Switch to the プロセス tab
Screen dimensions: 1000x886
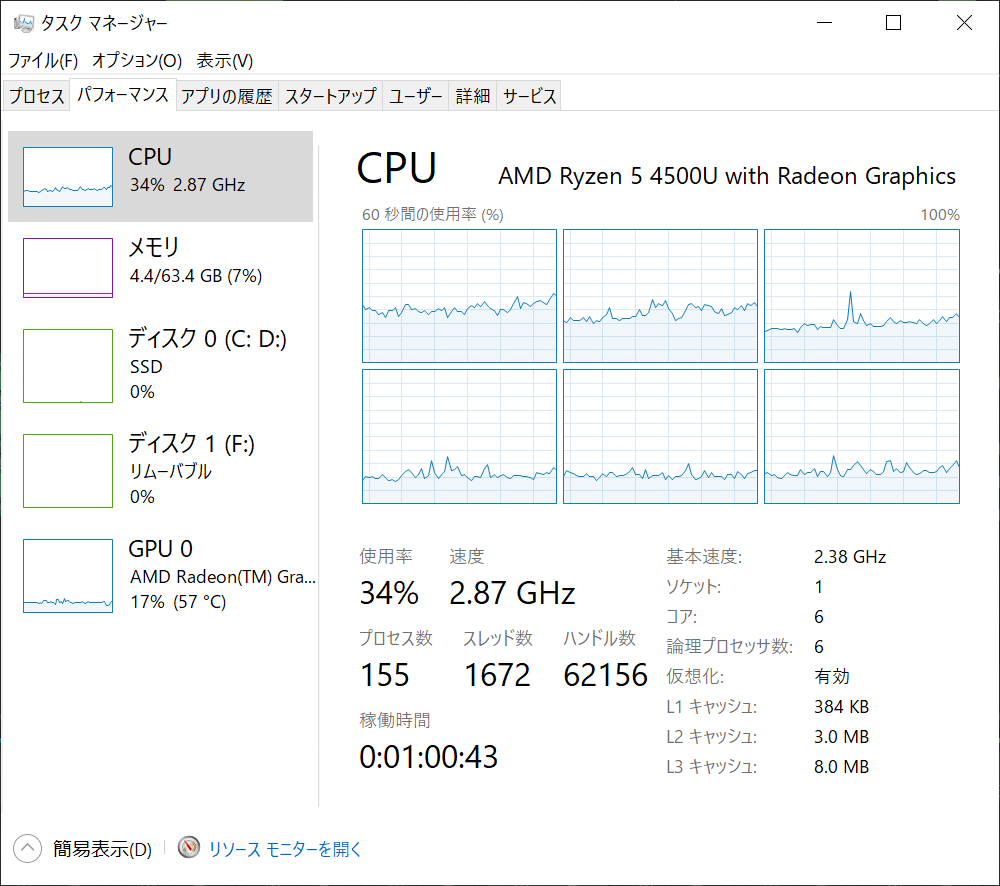36,96
